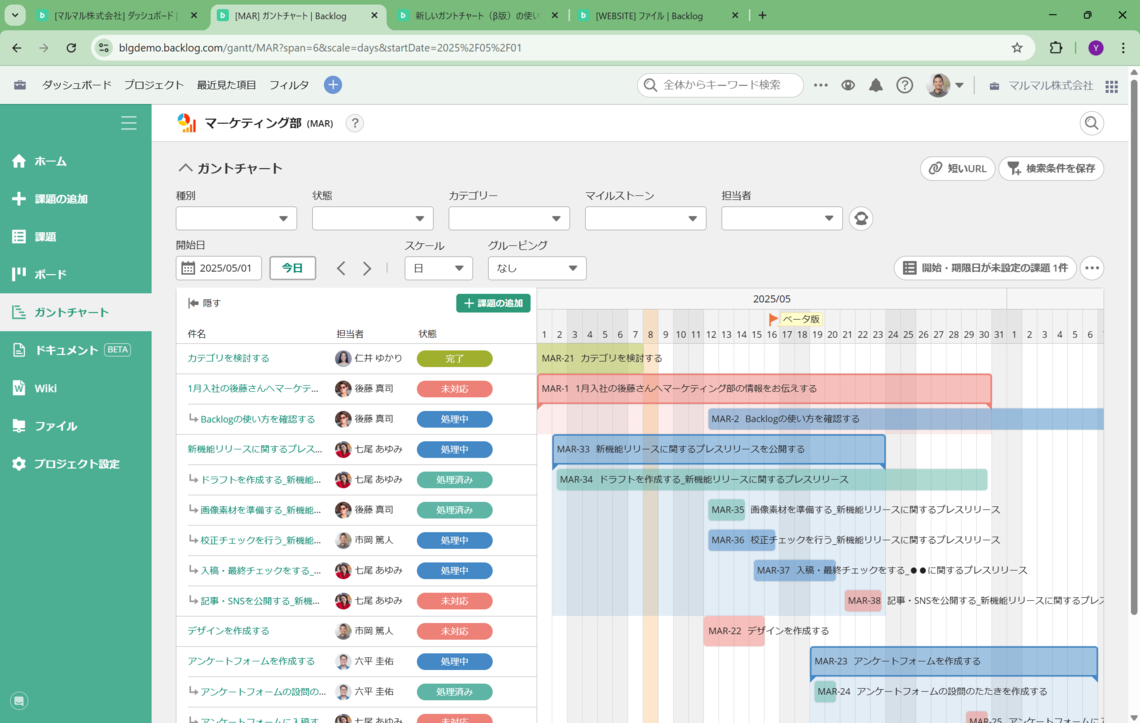Click the MAR-38 gantt bar
Image resolution: width=1140 pixels, height=723 pixels.
(x=864, y=601)
